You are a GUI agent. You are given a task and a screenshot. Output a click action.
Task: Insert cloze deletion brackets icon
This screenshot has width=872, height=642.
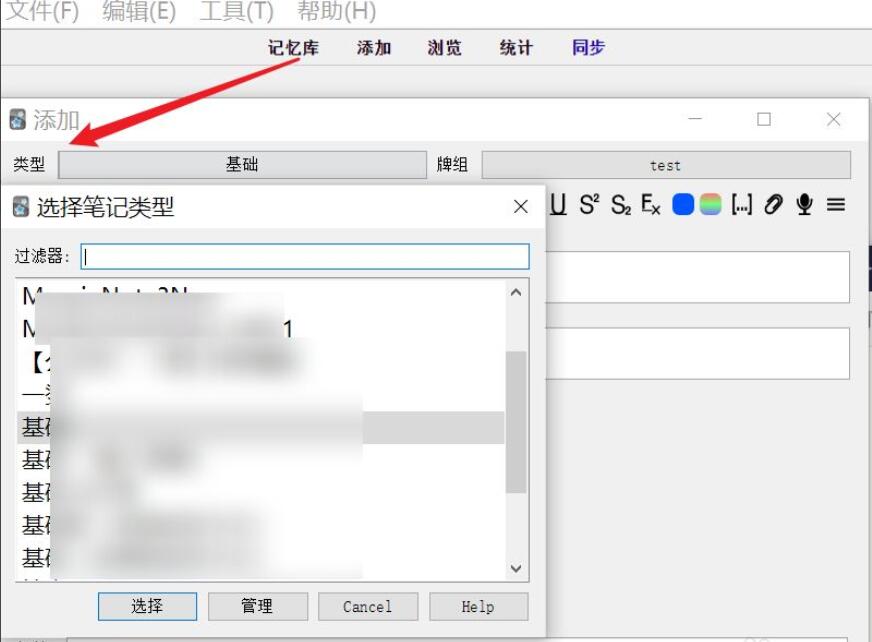(741, 205)
